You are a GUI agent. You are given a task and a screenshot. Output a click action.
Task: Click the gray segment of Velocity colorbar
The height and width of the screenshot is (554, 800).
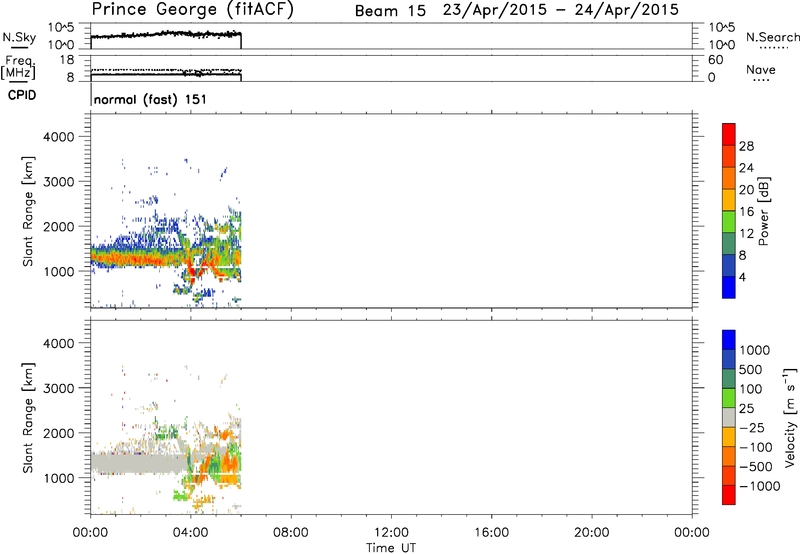point(729,417)
